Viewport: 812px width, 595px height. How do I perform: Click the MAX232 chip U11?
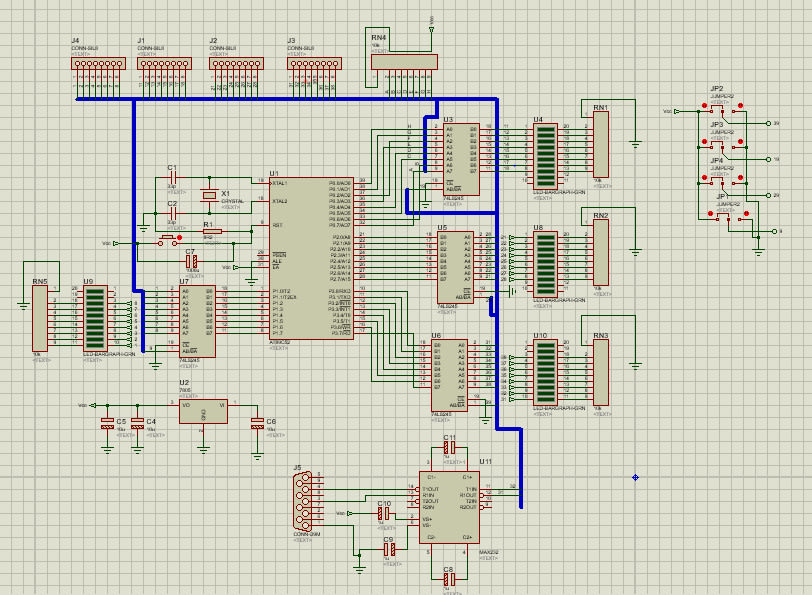452,505
